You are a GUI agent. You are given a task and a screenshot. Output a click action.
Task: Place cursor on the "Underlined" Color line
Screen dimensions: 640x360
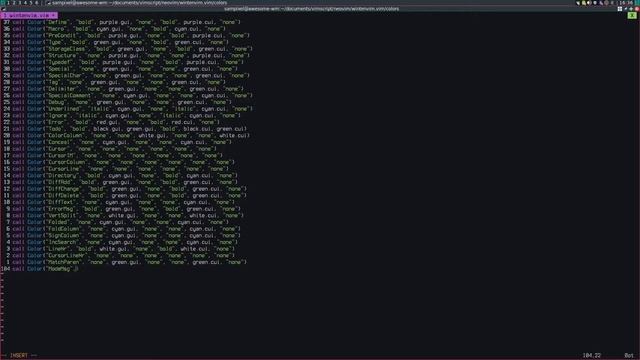pos(132,109)
